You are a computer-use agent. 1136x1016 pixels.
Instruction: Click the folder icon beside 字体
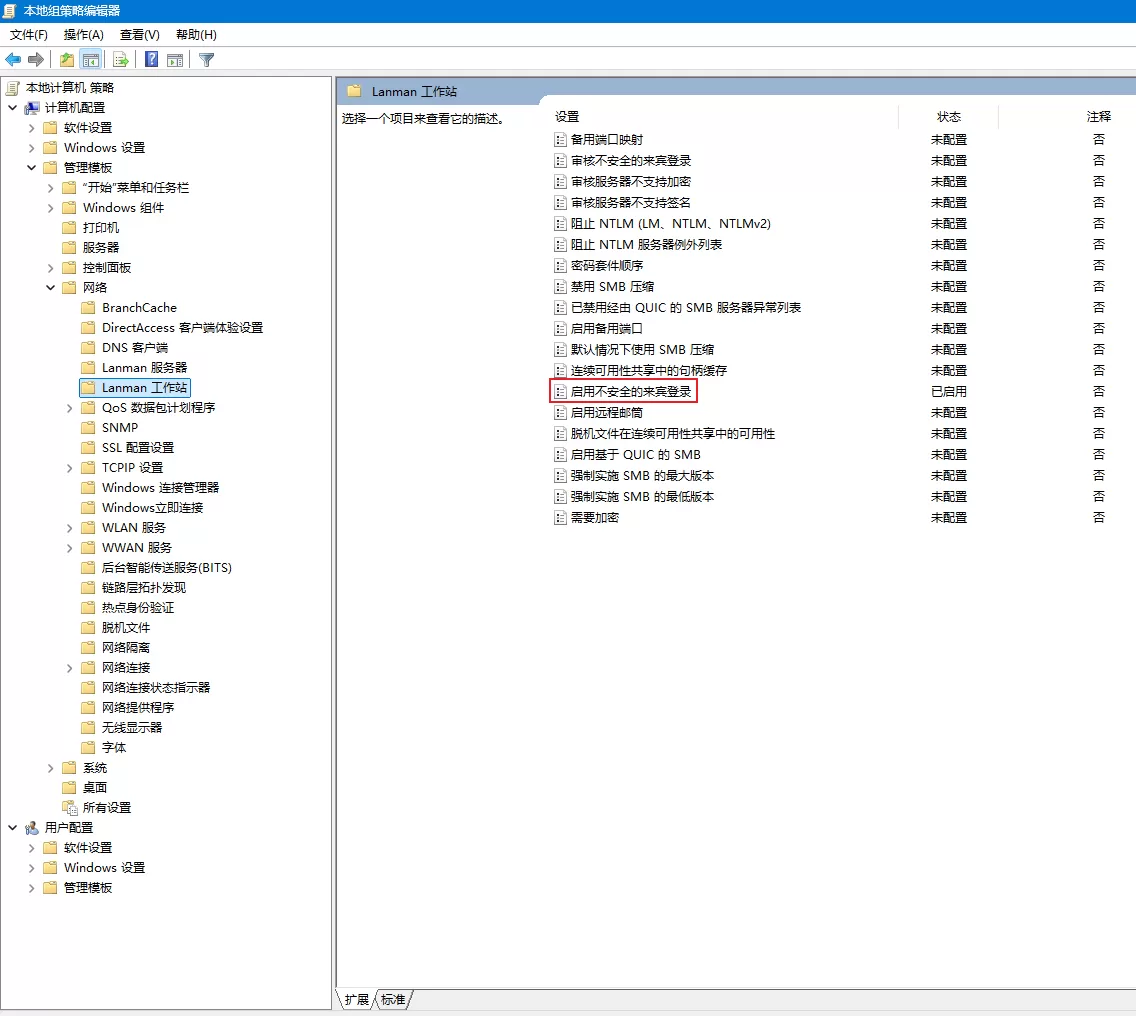tap(88, 747)
